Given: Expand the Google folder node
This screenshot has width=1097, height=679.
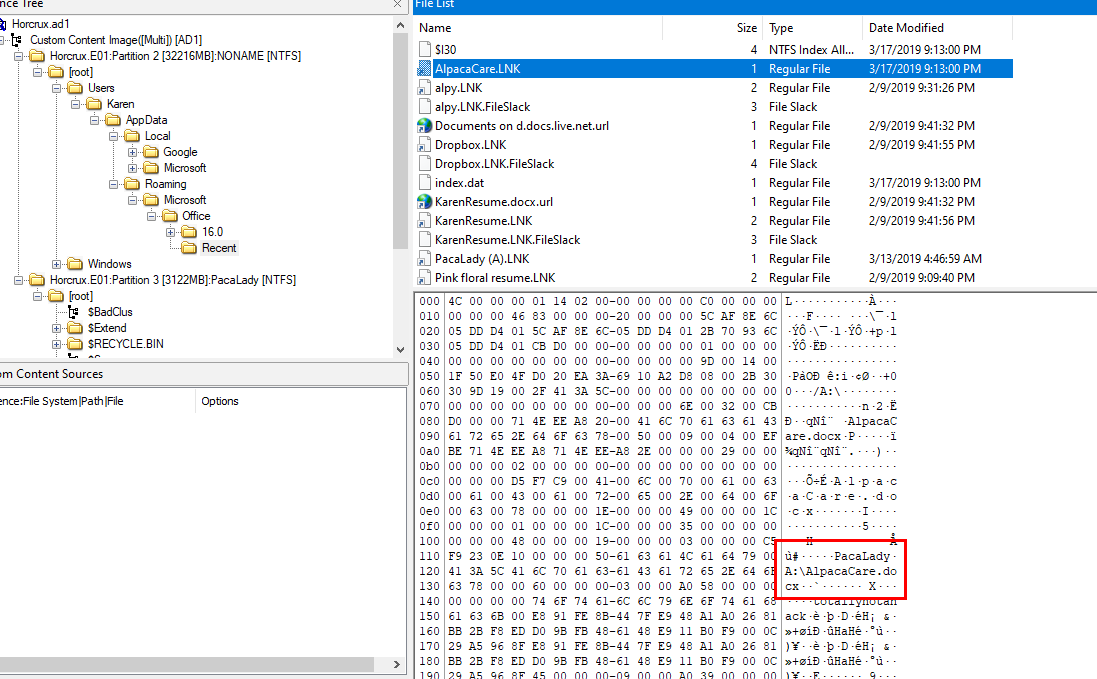Looking at the screenshot, I should tap(132, 152).
